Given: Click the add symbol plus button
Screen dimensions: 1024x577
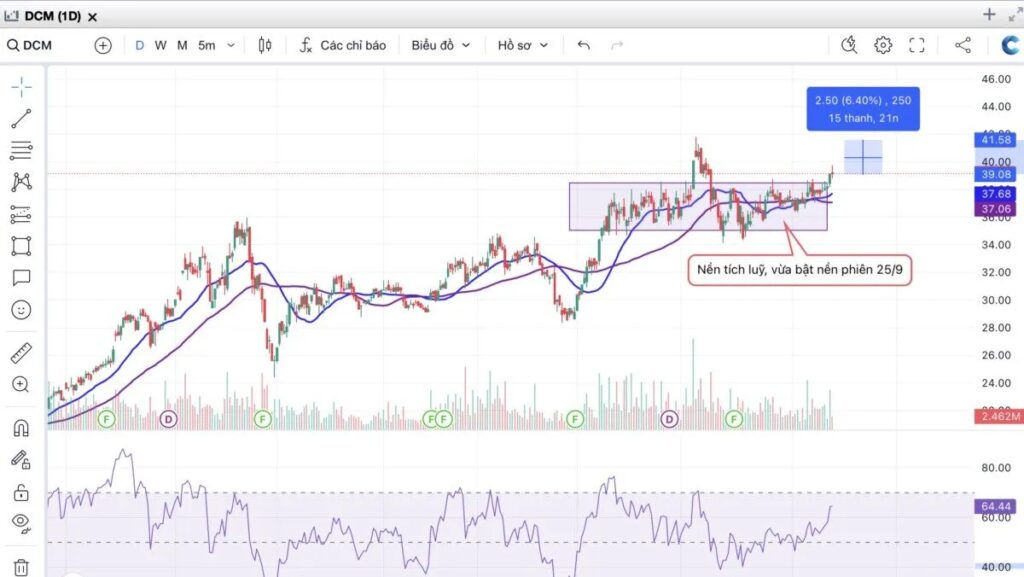Looking at the screenshot, I should point(103,45).
